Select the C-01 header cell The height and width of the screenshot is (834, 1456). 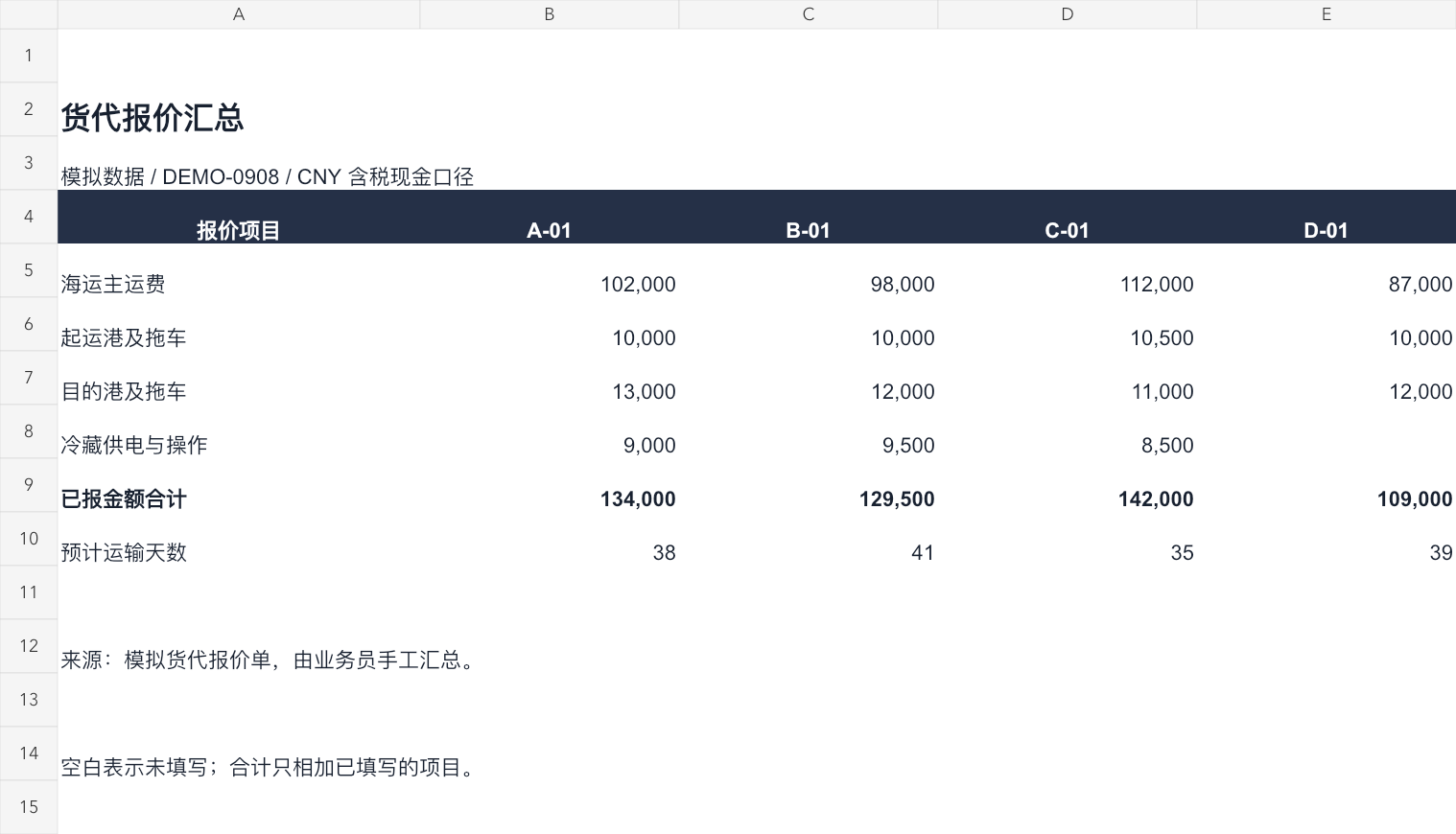[1068, 217]
